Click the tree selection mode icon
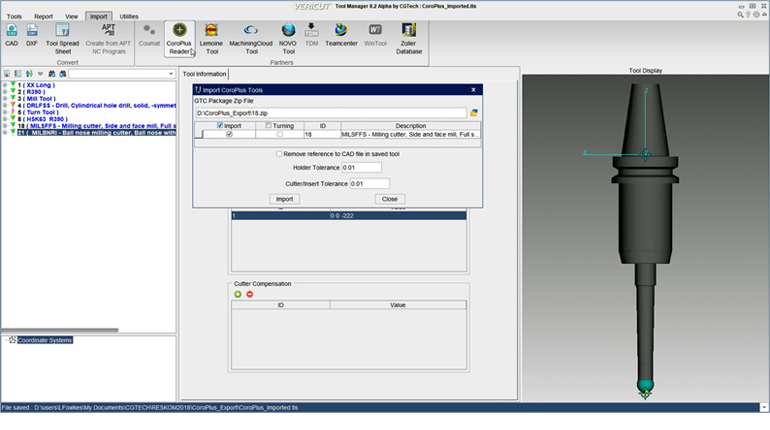770x430 pixels. (7, 74)
